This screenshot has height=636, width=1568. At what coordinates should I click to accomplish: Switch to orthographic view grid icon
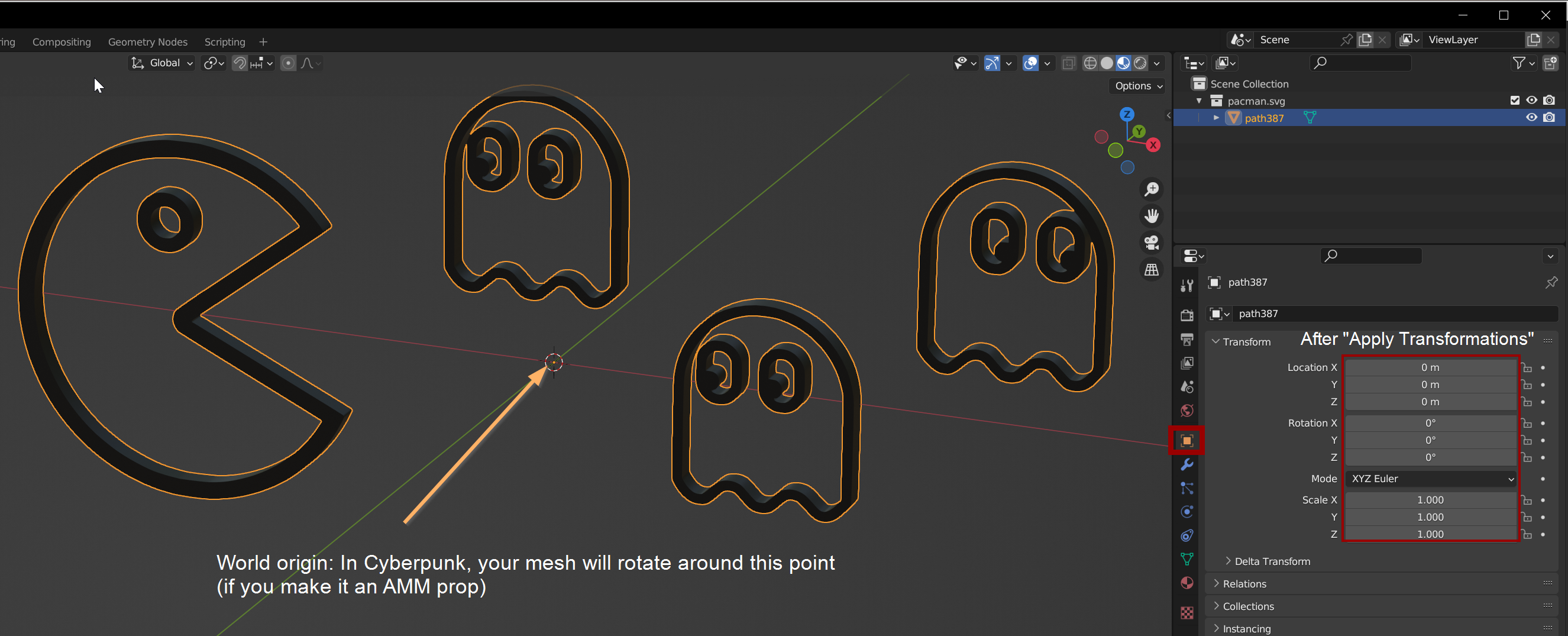[x=1151, y=270]
